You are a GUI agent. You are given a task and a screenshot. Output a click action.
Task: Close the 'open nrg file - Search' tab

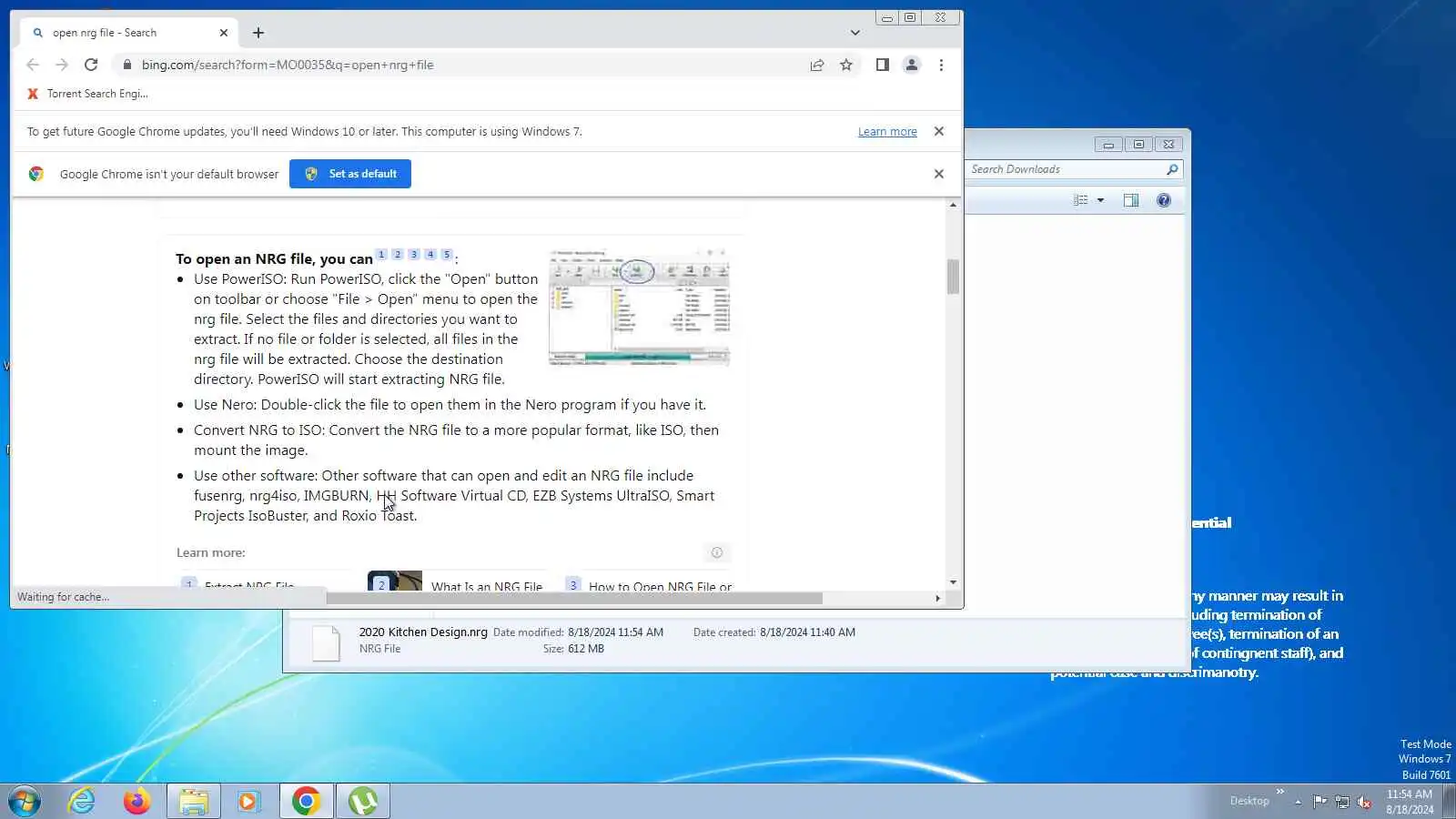tap(224, 33)
